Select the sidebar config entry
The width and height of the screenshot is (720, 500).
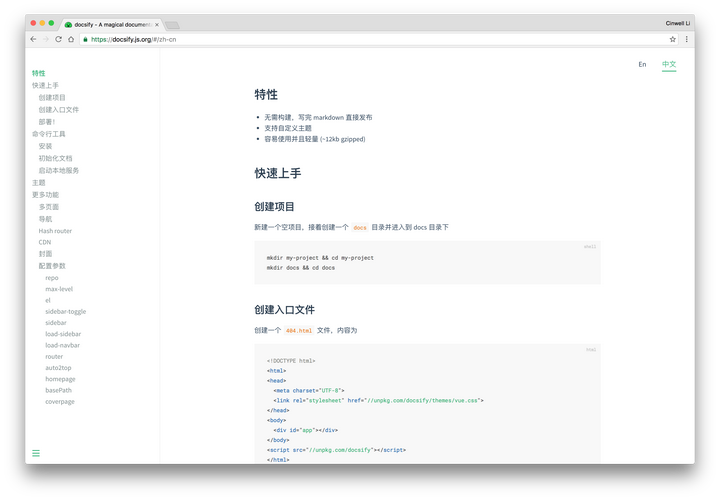56,323
